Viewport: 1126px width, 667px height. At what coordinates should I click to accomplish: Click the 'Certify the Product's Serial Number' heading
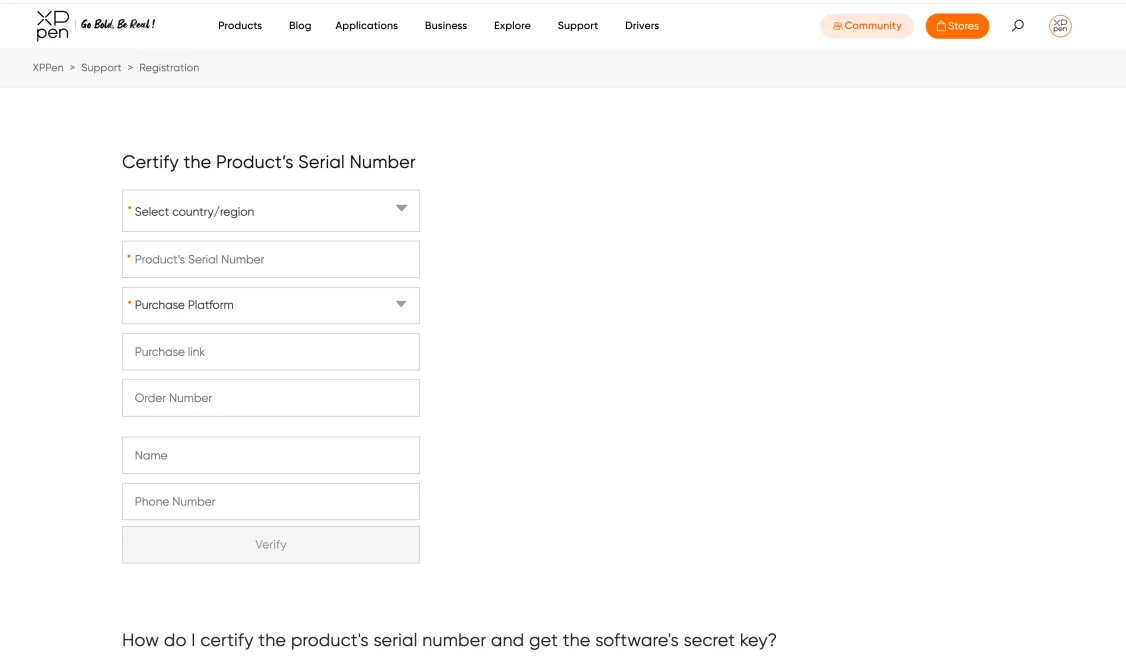click(269, 162)
